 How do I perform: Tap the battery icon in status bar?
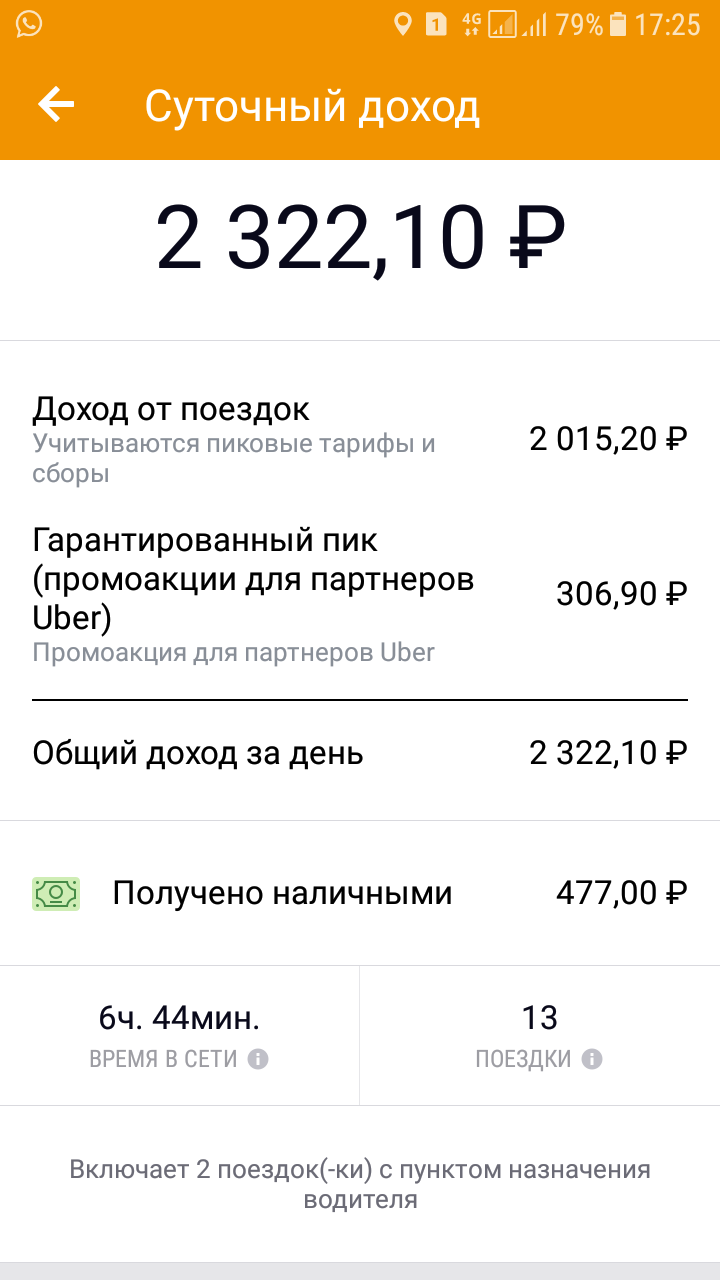(x=619, y=24)
